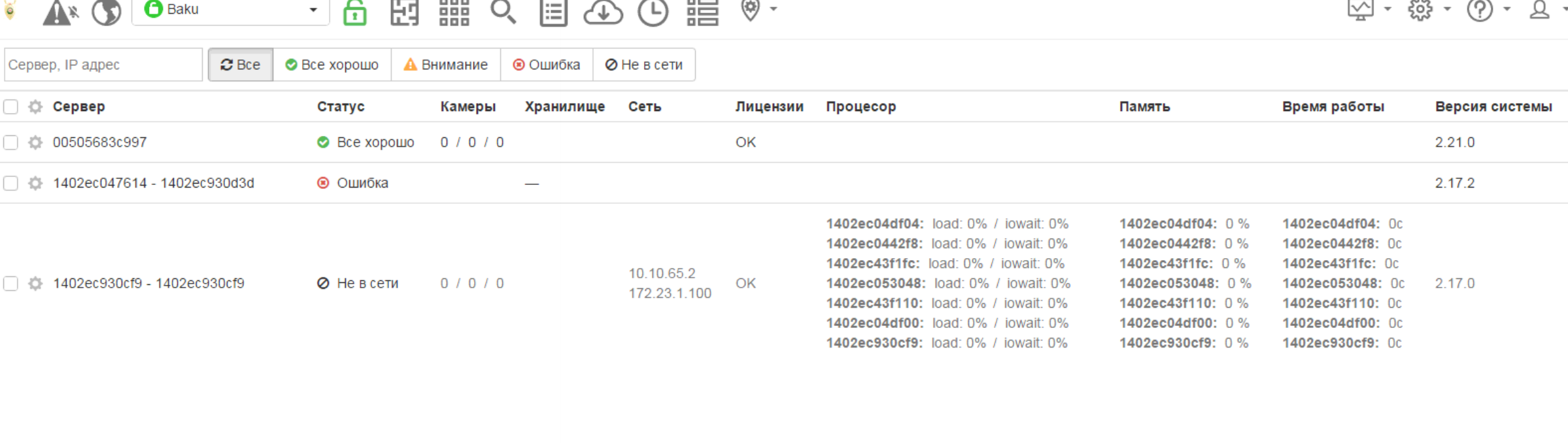Sort by 'Камеры' column header
Image resolution: width=1568 pixels, height=443 pixels.
468,107
